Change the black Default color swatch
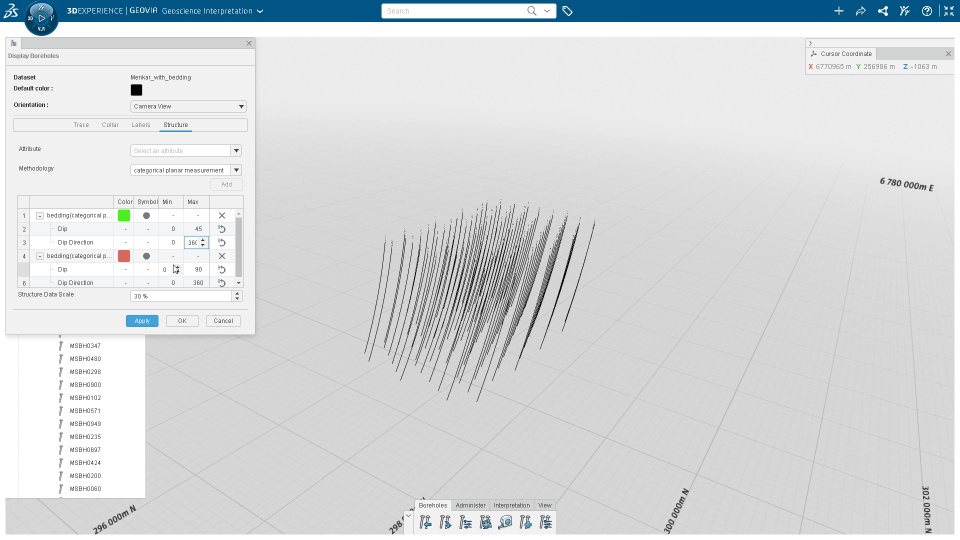This screenshot has height=540, width=960. (x=137, y=90)
